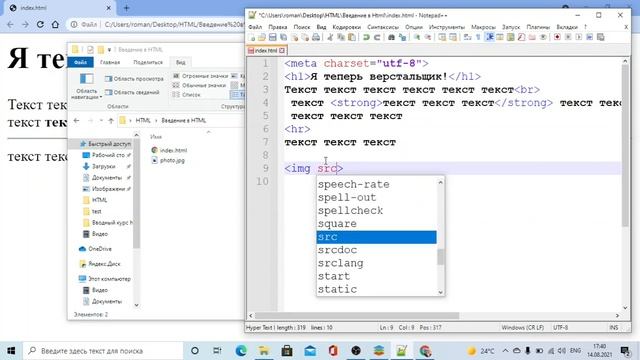
Task: Open the Поиск menu in Notepad++
Action: point(302,27)
